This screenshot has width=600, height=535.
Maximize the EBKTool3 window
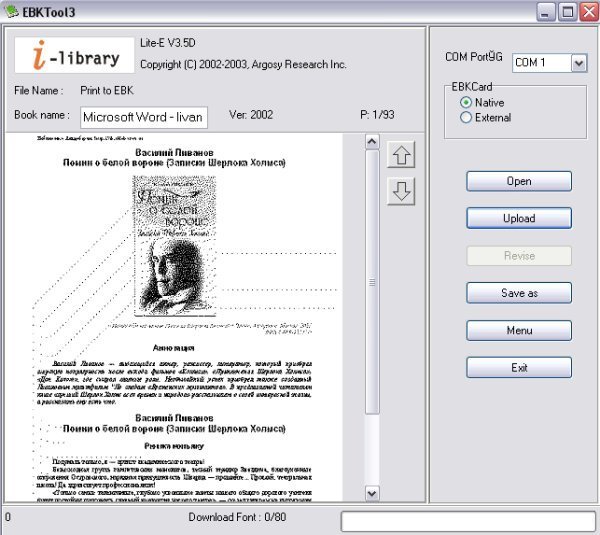(x=567, y=12)
